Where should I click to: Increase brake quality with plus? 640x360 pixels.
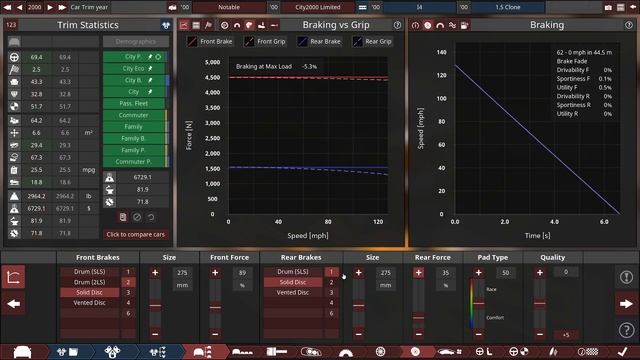pos(540,273)
